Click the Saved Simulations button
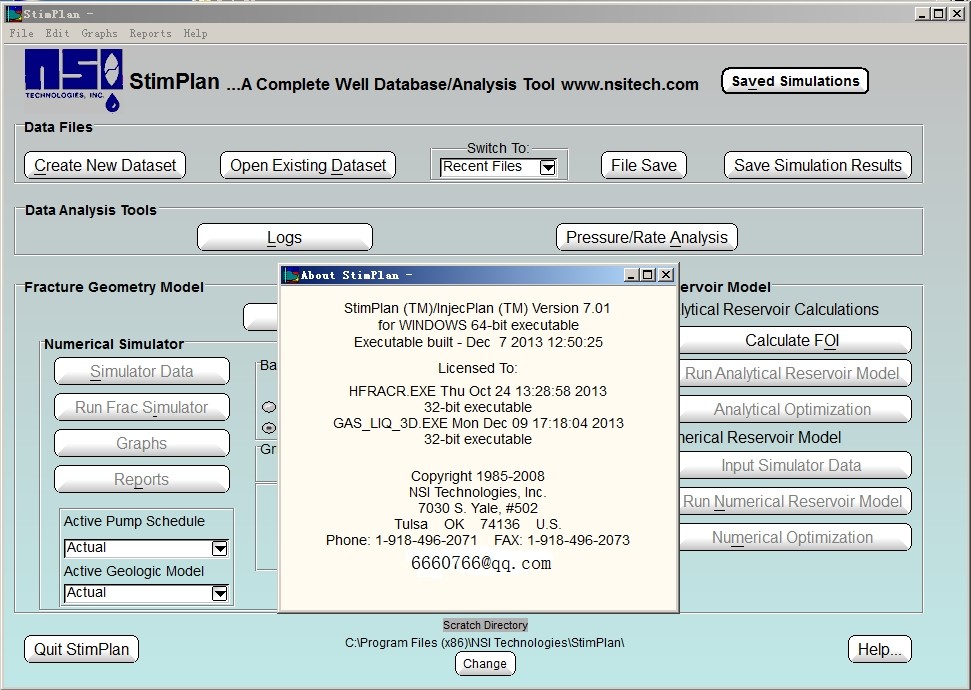 [795, 81]
